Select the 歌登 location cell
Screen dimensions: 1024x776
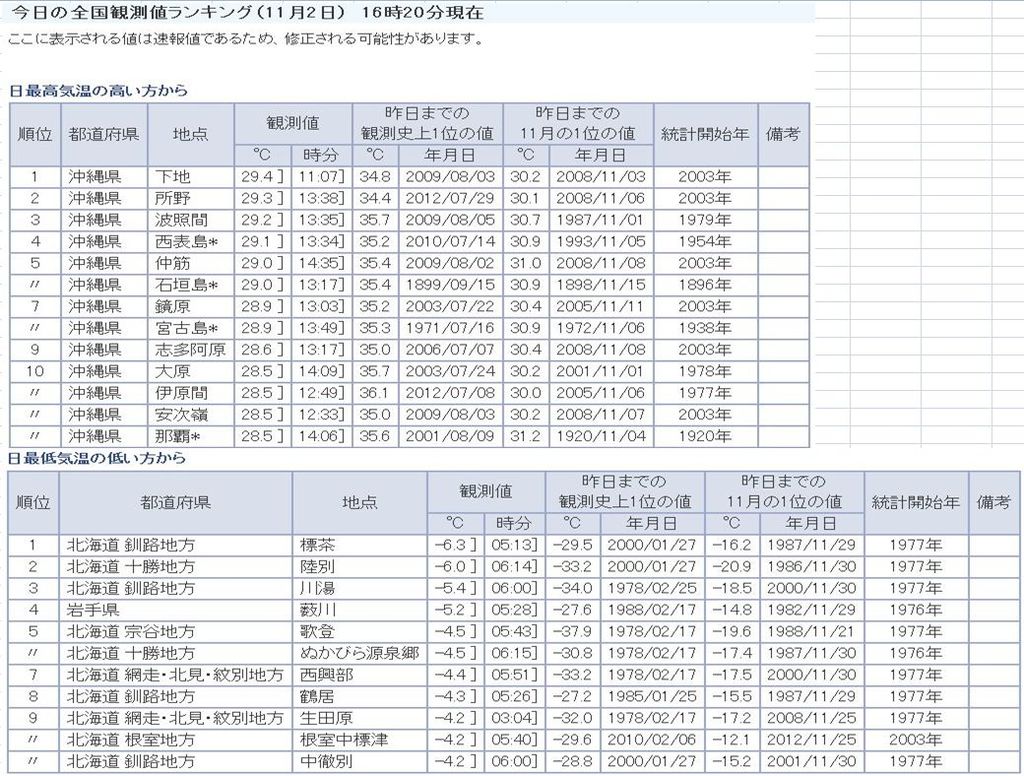pos(359,631)
